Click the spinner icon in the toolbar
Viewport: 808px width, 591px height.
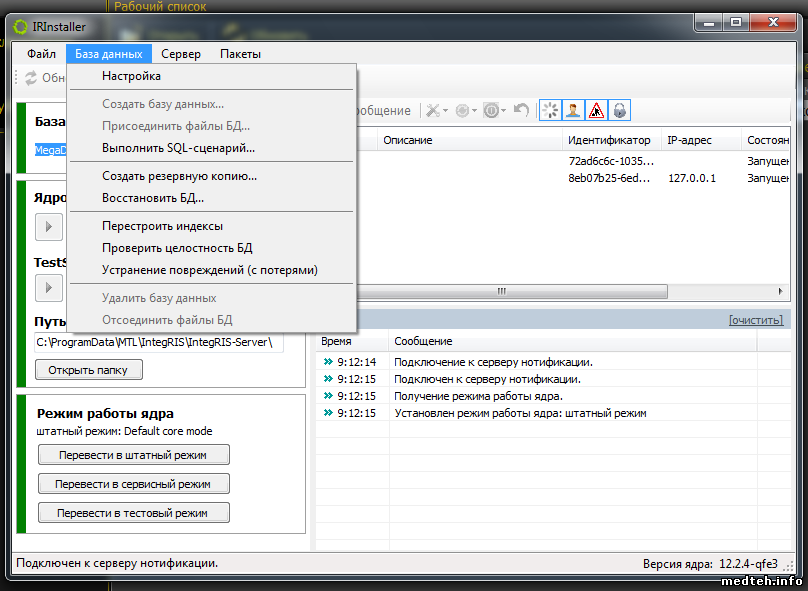coord(550,110)
